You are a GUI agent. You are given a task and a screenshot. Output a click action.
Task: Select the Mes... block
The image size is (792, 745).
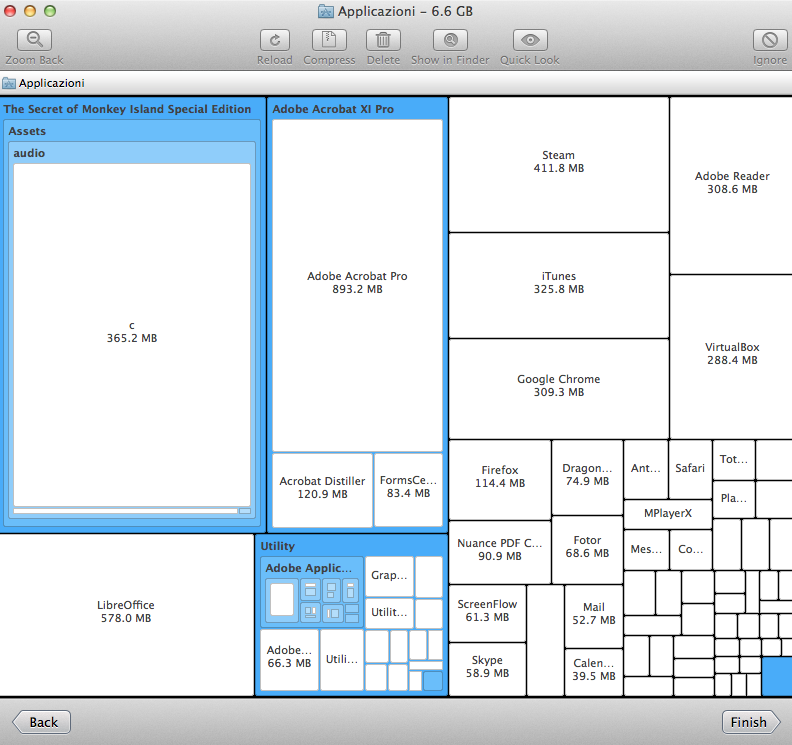click(x=646, y=550)
